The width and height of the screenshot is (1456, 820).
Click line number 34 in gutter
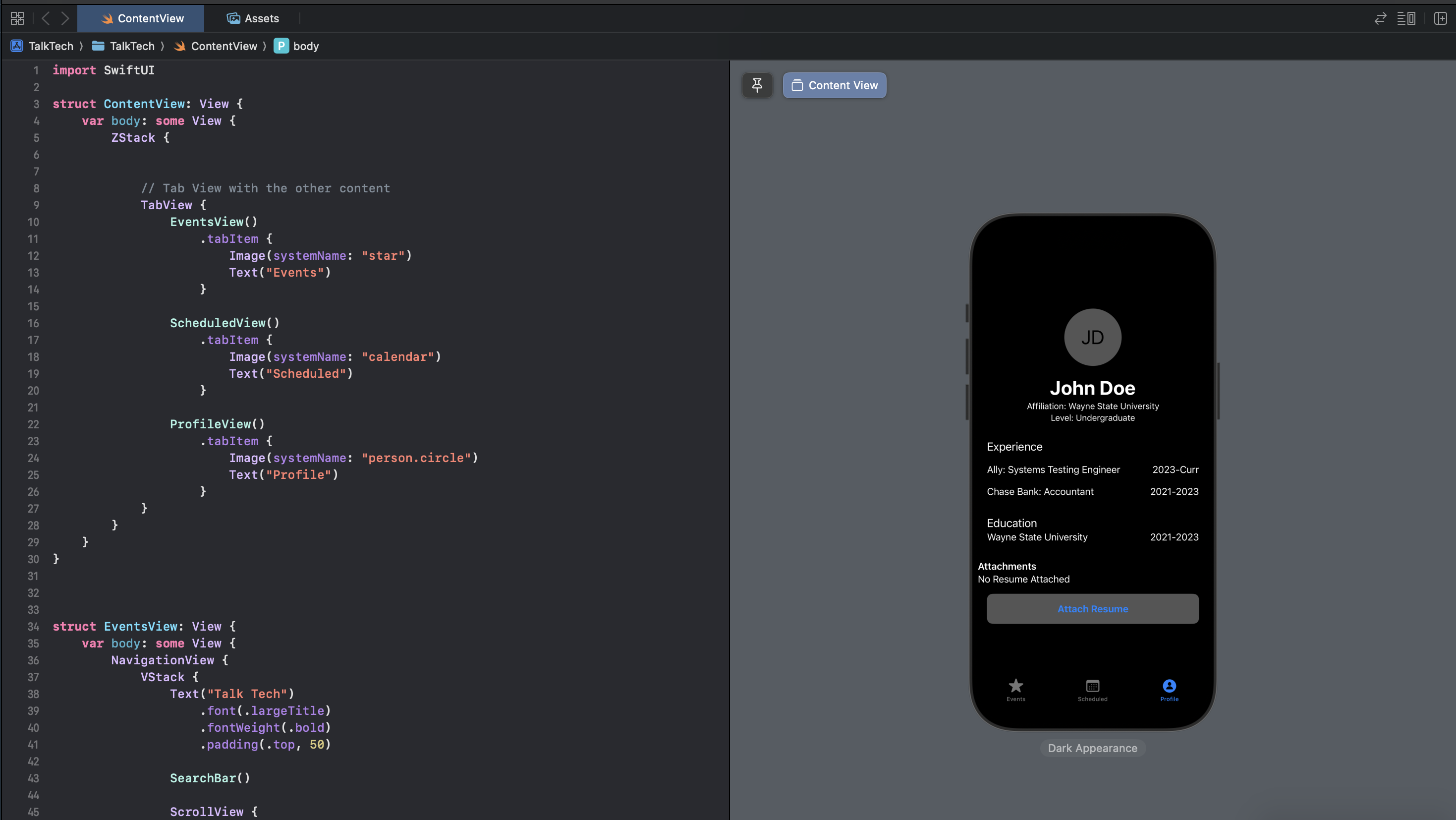[33, 627]
